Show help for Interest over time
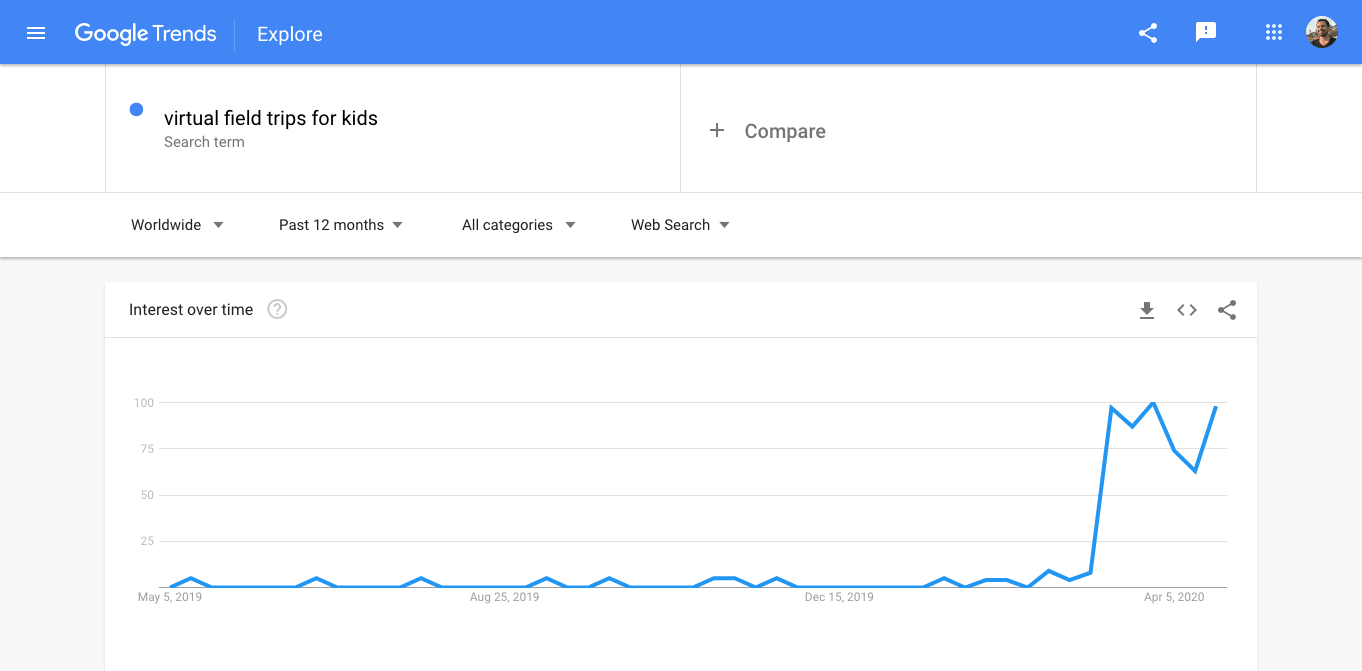The height and width of the screenshot is (671, 1362). coord(278,310)
